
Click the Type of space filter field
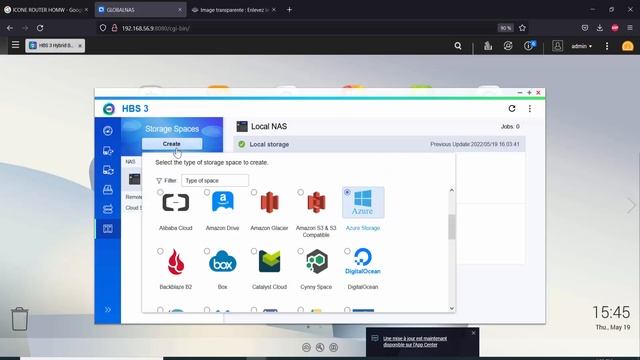(x=215, y=180)
